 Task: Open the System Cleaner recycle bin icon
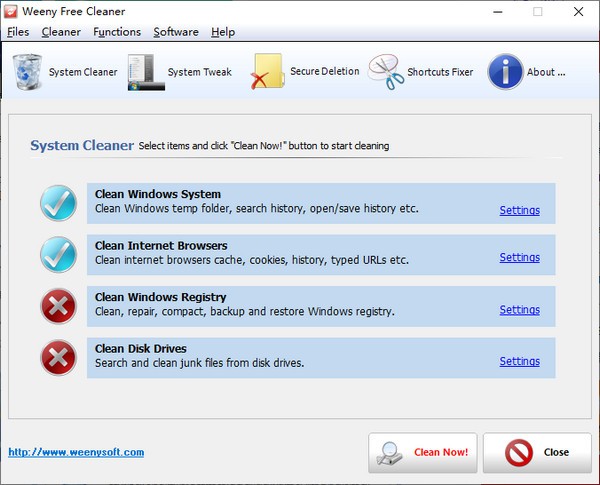(27, 72)
